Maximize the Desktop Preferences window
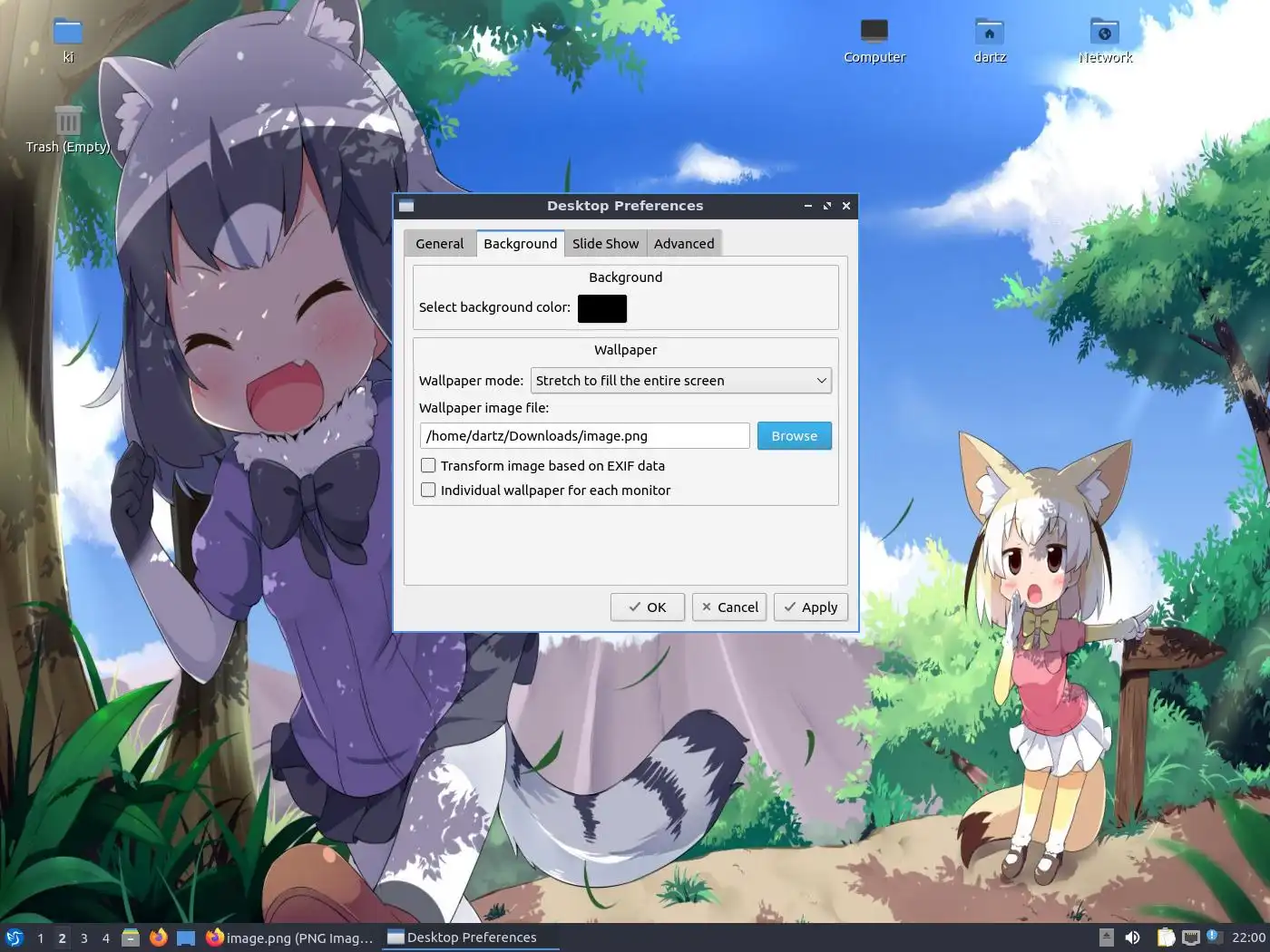The width and height of the screenshot is (1270, 952). pyautogui.click(x=827, y=206)
